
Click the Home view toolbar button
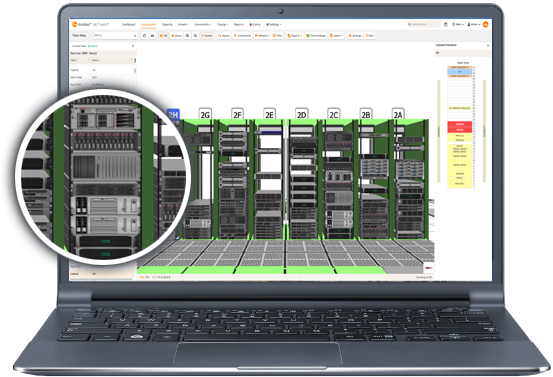coord(176,36)
